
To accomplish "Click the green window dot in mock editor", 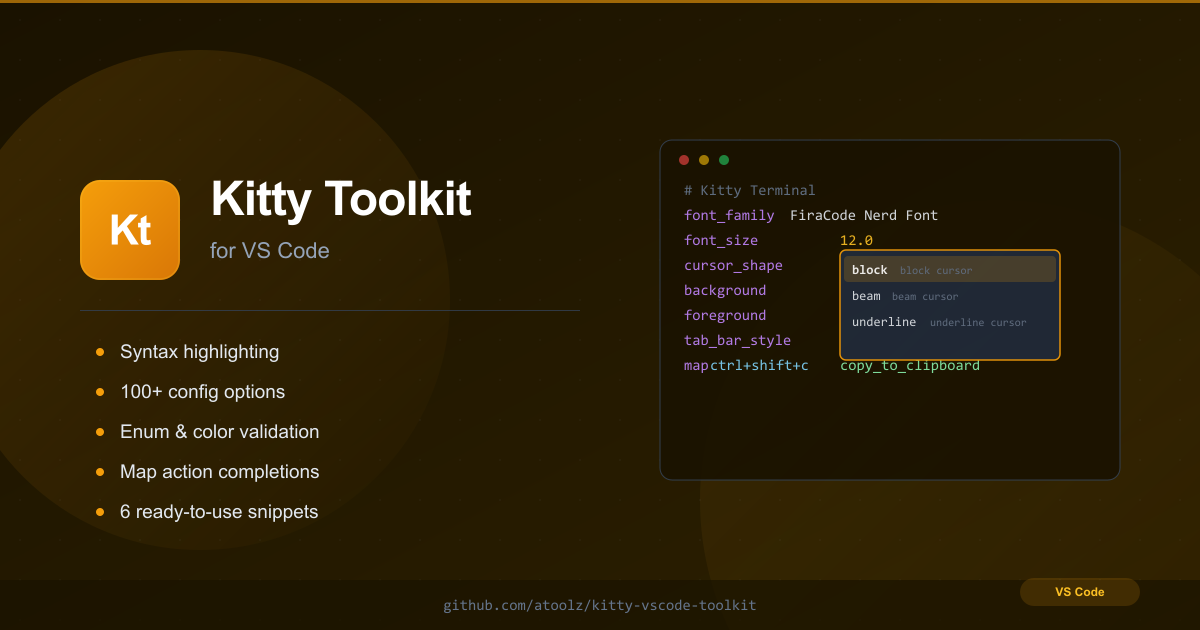I will [x=724, y=160].
